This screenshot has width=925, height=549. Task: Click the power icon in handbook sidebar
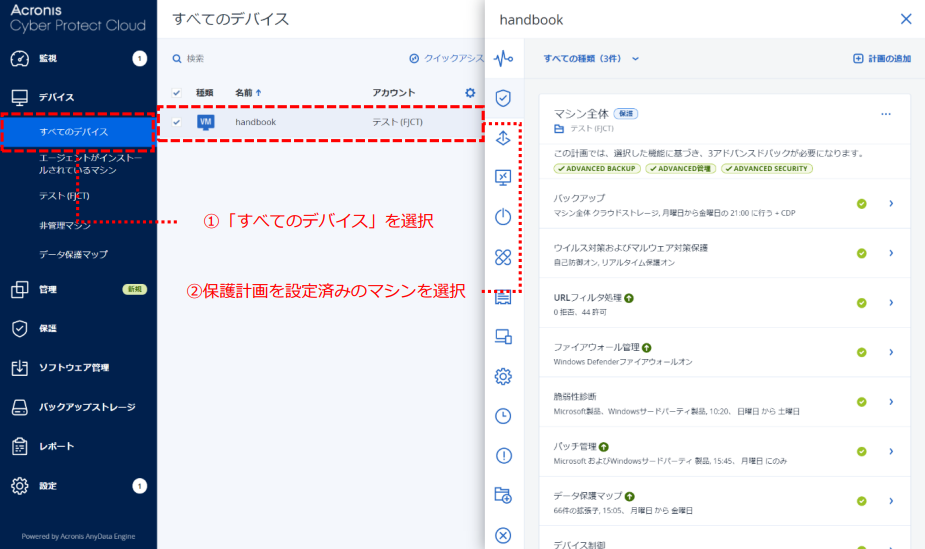(503, 217)
